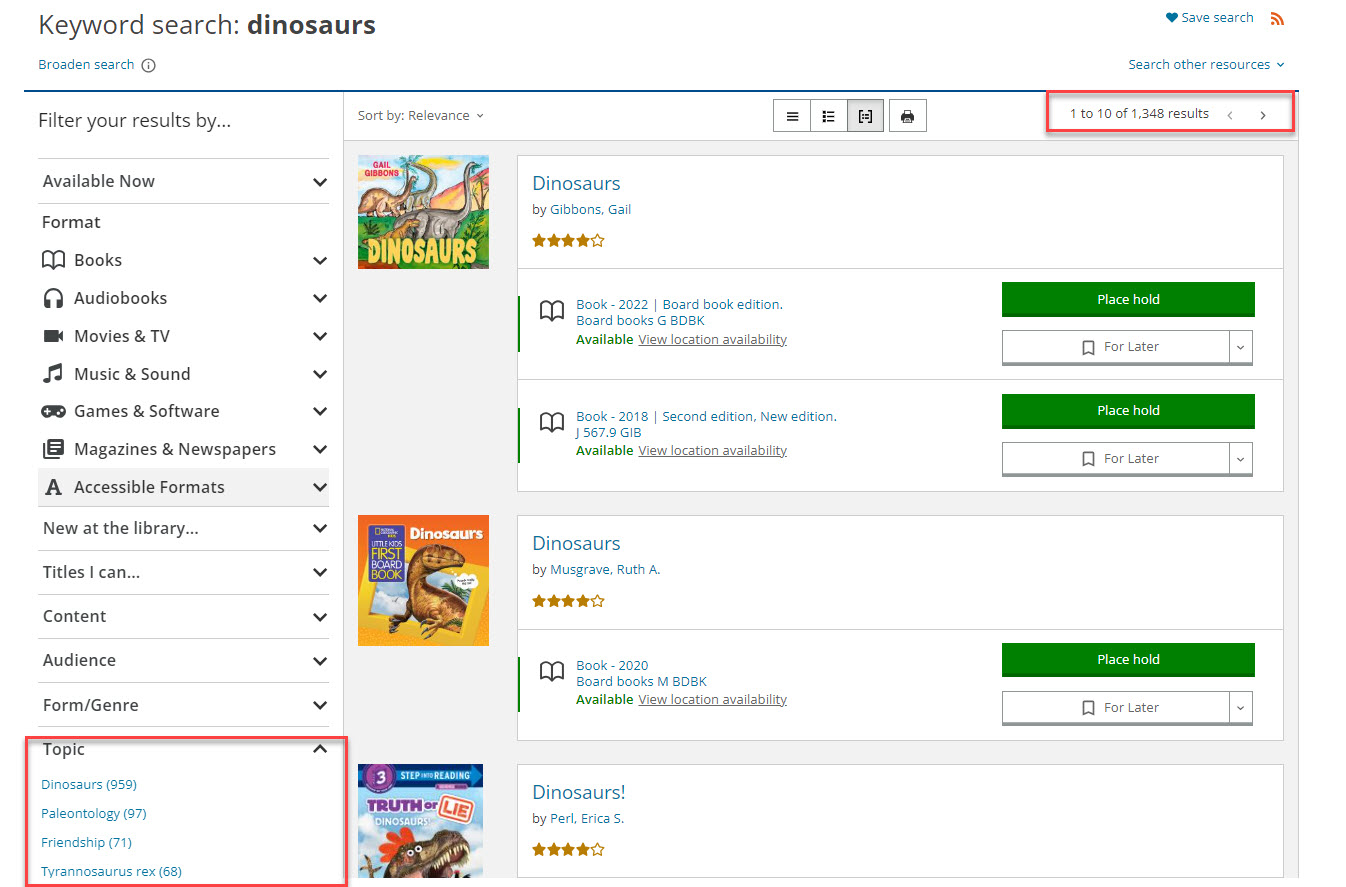The width and height of the screenshot is (1346, 887).
Task: Open the Search other resources dropdown
Action: tap(1206, 65)
